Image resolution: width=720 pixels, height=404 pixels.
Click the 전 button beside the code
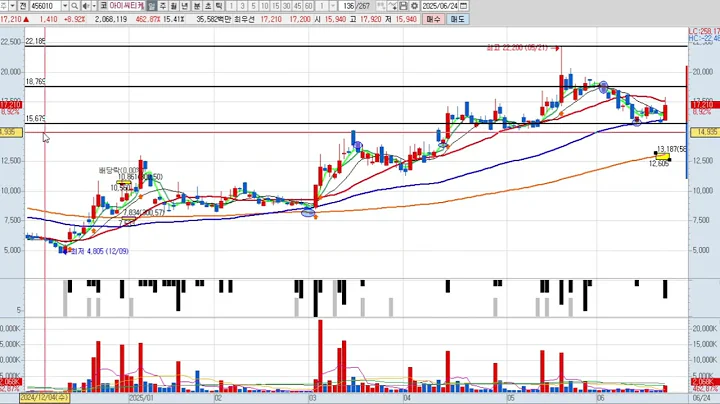pos(22,6)
